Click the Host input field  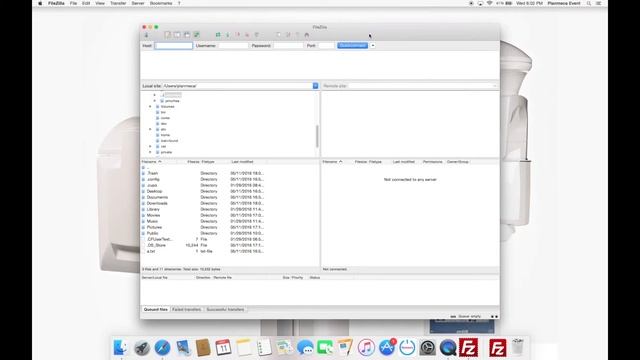[x=173, y=46]
